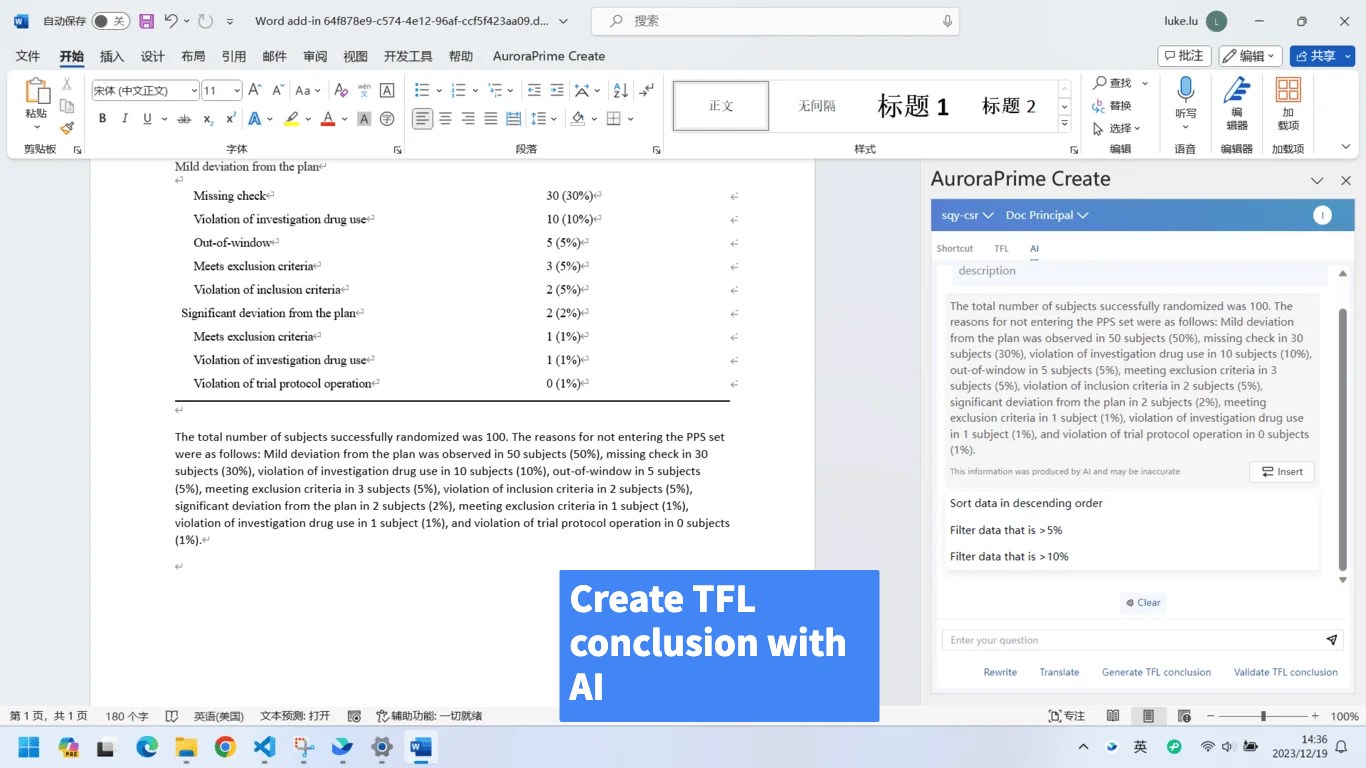Send the question with the paper plane icon
Screen dimensions: 1366x768
(x=1332, y=640)
